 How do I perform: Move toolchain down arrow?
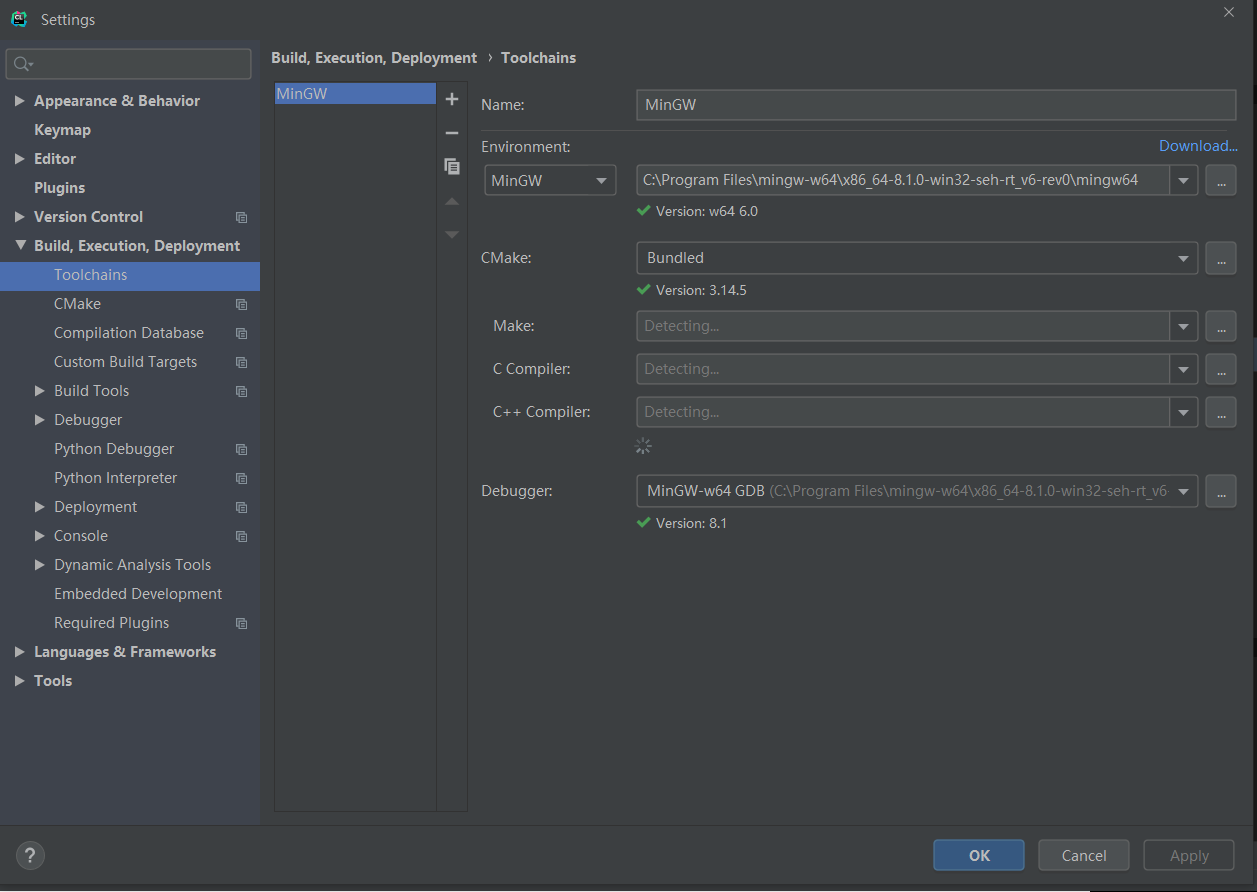452,234
